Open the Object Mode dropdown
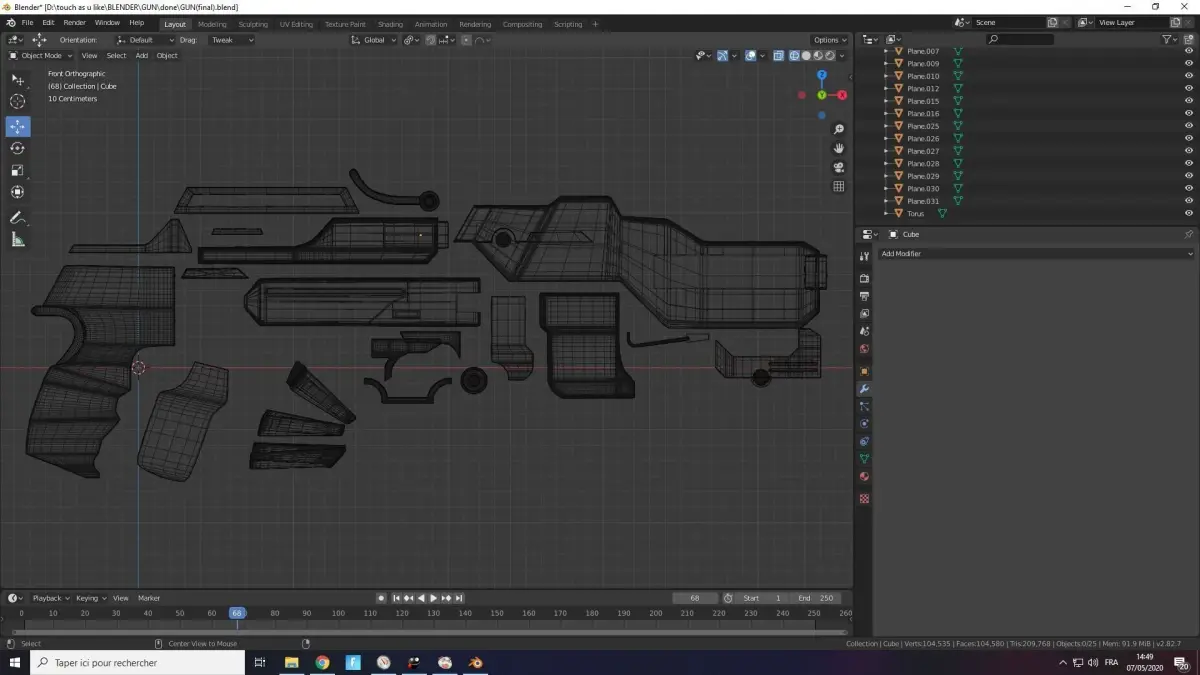 (41, 56)
